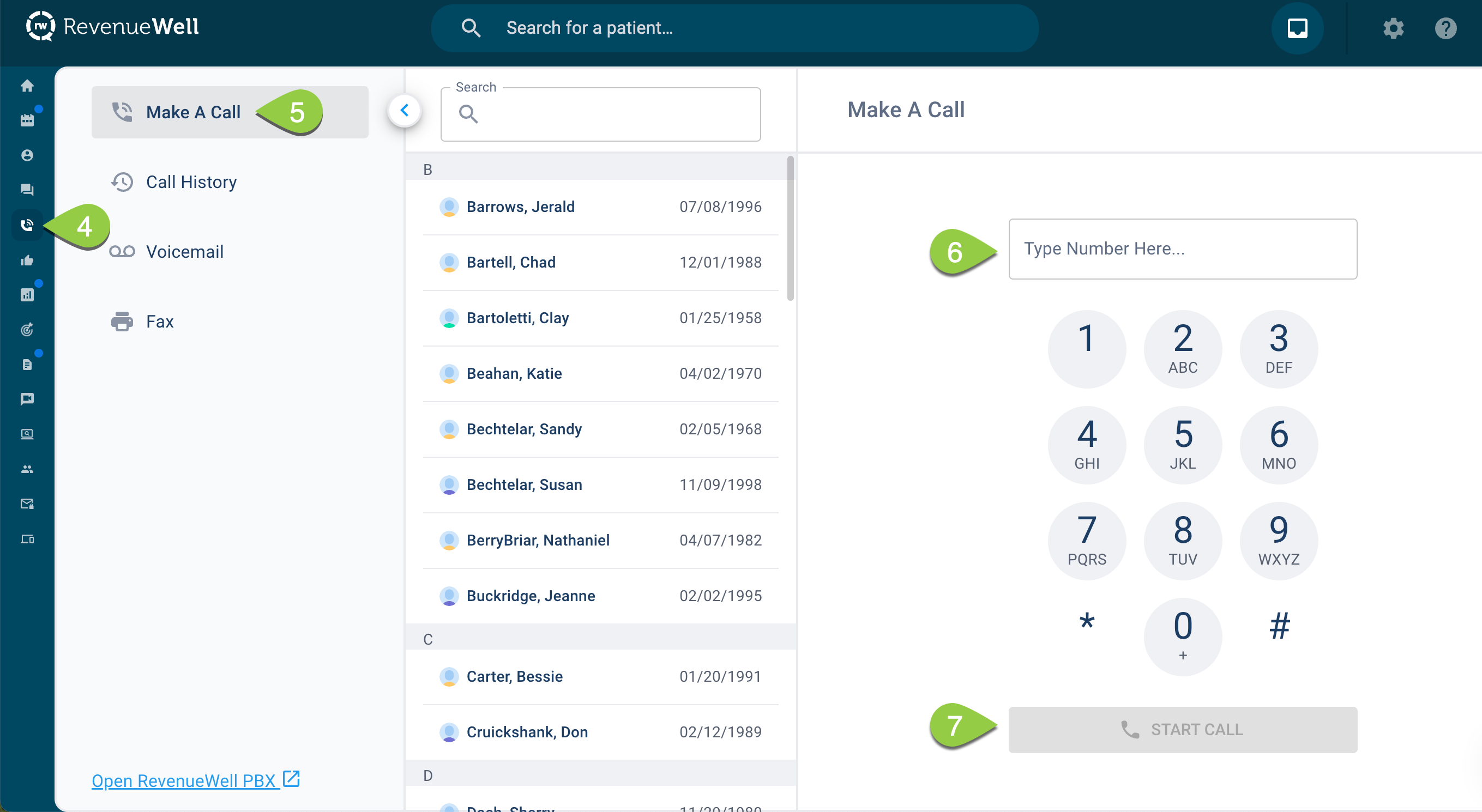
Task: Click the Type Number Here field
Action: click(1182, 249)
